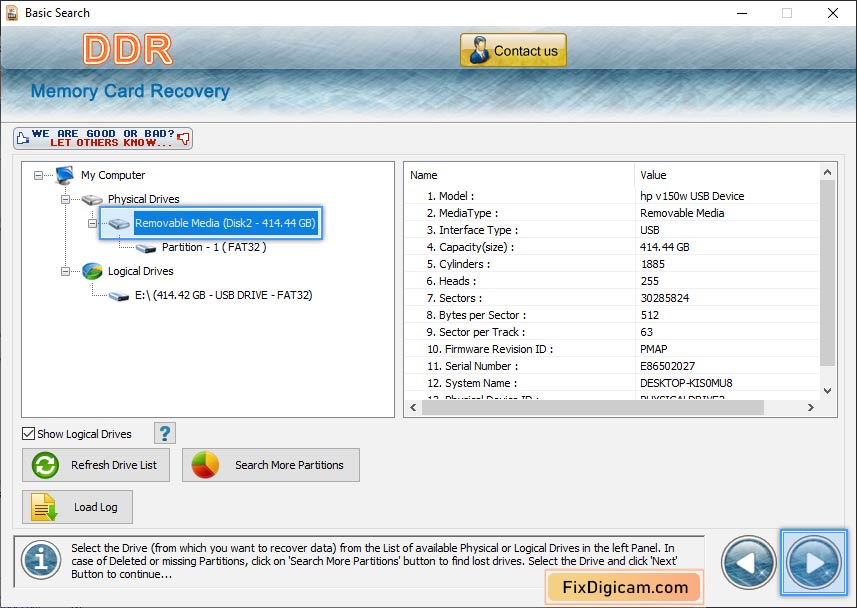857x608 pixels.
Task: Select the My Computer monitor icon
Action: 64,175
